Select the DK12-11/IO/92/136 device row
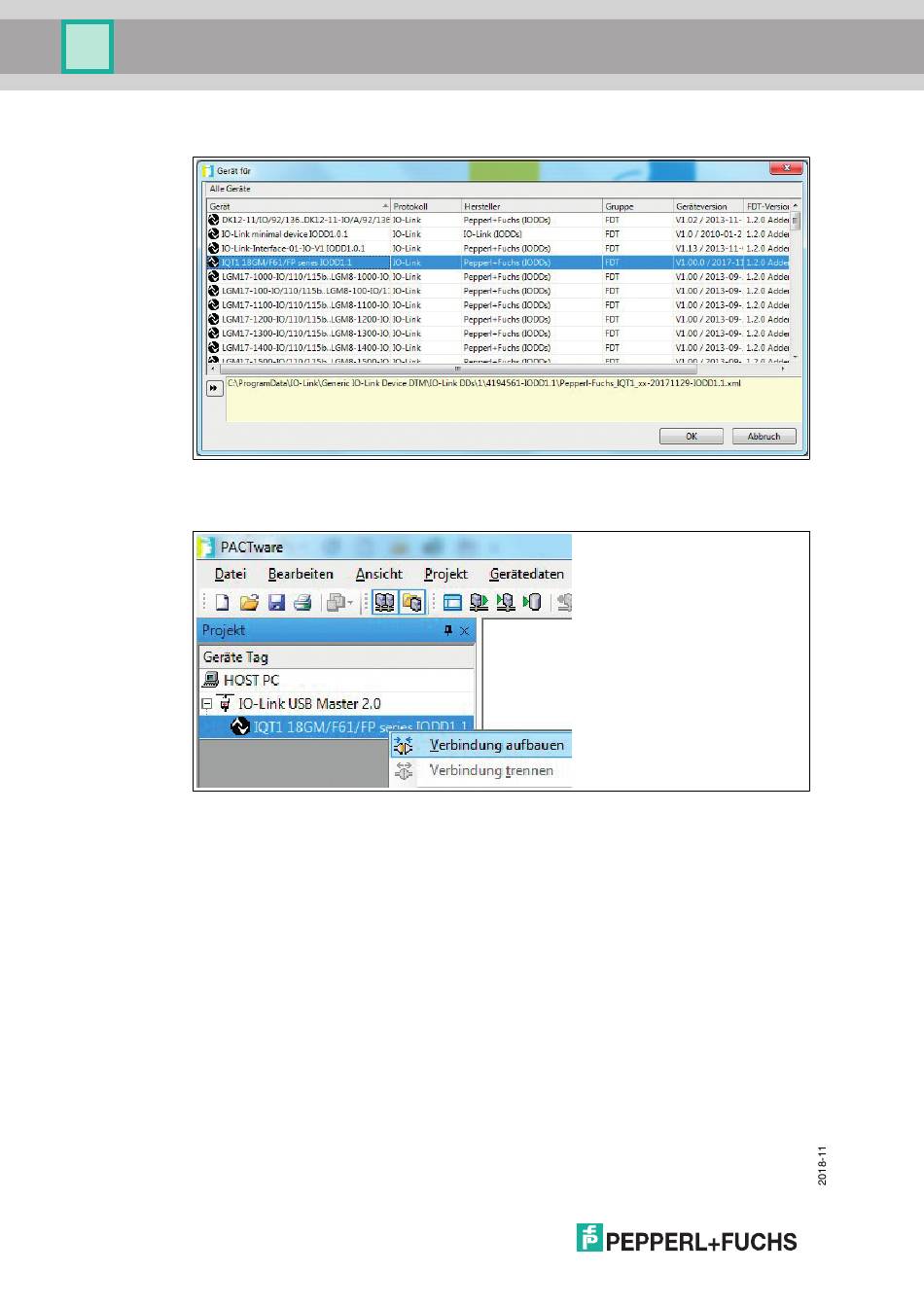This screenshot has height=1307, width=924. [498, 220]
